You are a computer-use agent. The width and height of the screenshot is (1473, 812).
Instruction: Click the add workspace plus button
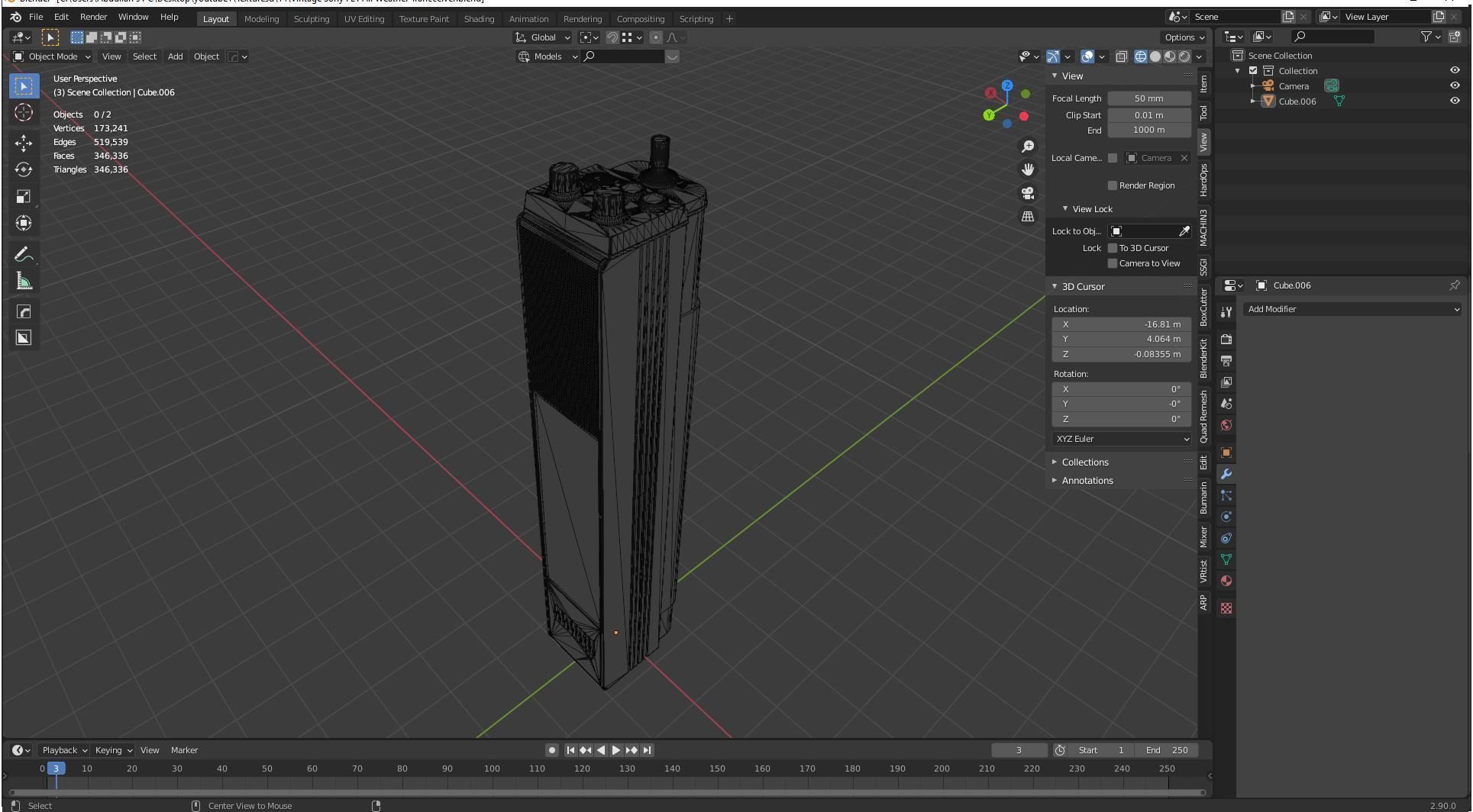pyautogui.click(x=729, y=19)
